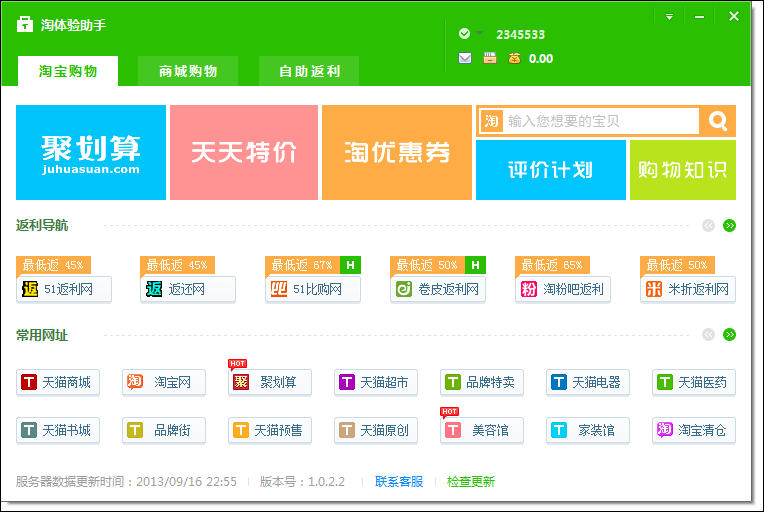This screenshot has height=512, width=764.
Task: Open the envelope messages icon
Action: click(465, 58)
